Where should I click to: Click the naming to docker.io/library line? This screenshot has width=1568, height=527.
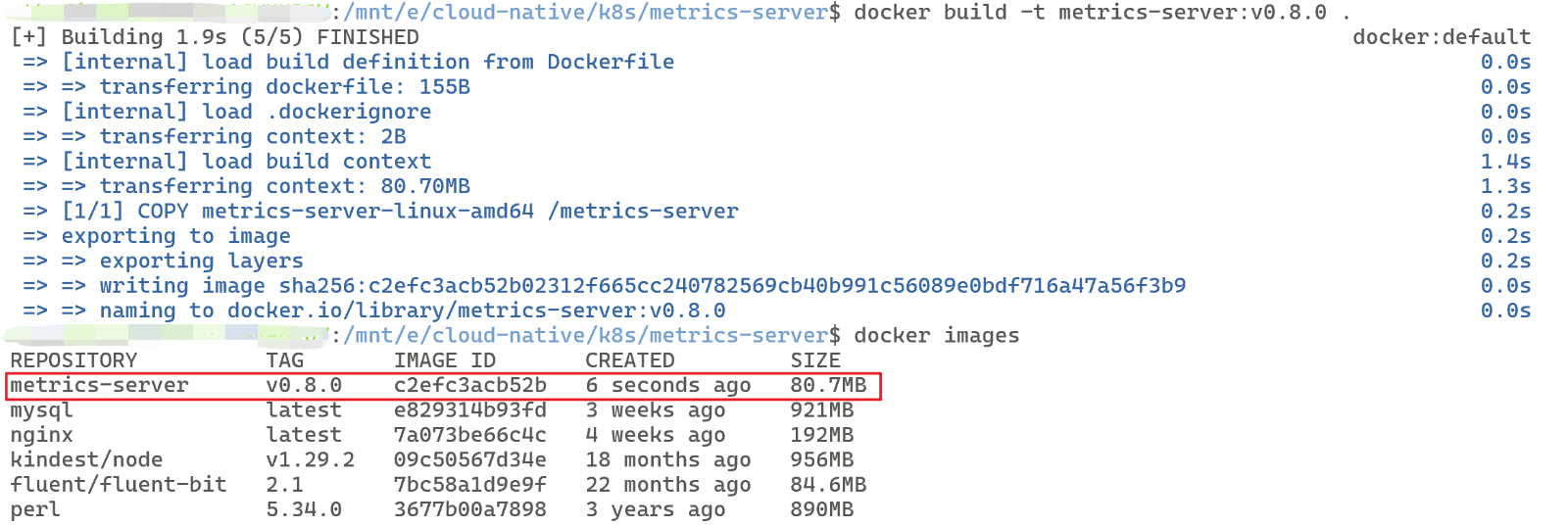(413, 311)
